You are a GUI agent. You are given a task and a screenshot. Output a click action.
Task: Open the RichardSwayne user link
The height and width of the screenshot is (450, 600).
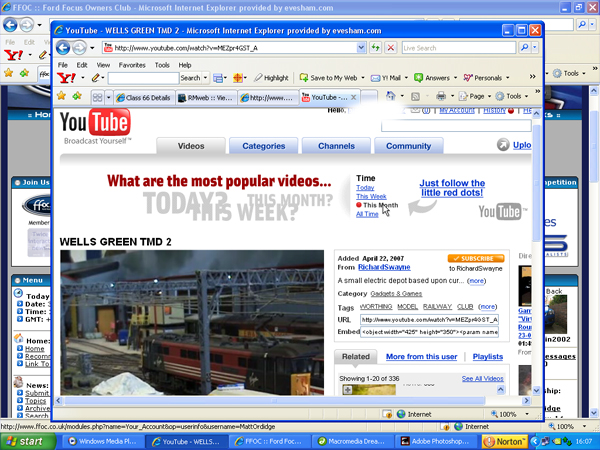384,267
